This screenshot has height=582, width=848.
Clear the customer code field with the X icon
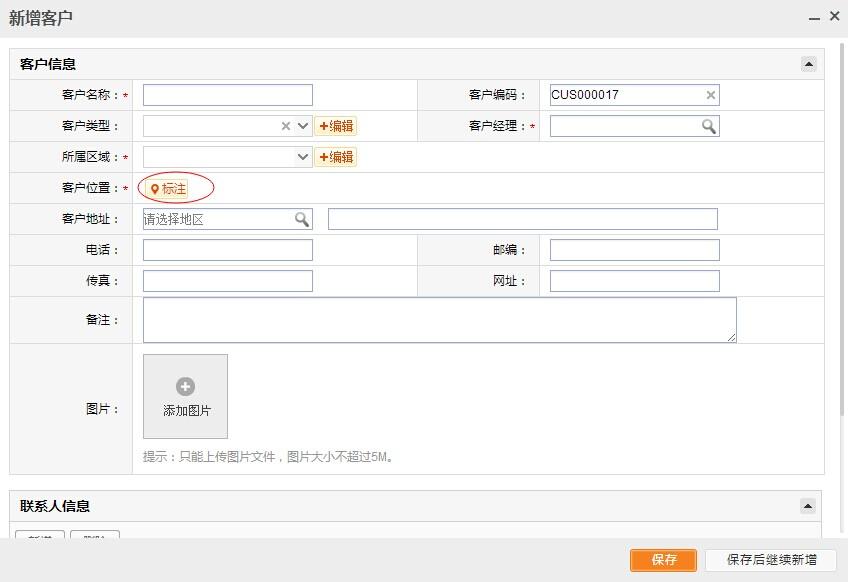pyautogui.click(x=711, y=95)
